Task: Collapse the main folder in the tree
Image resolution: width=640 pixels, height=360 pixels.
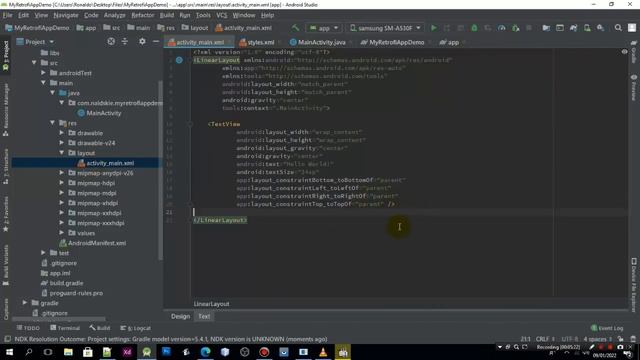Action: pyautogui.click(x=43, y=83)
